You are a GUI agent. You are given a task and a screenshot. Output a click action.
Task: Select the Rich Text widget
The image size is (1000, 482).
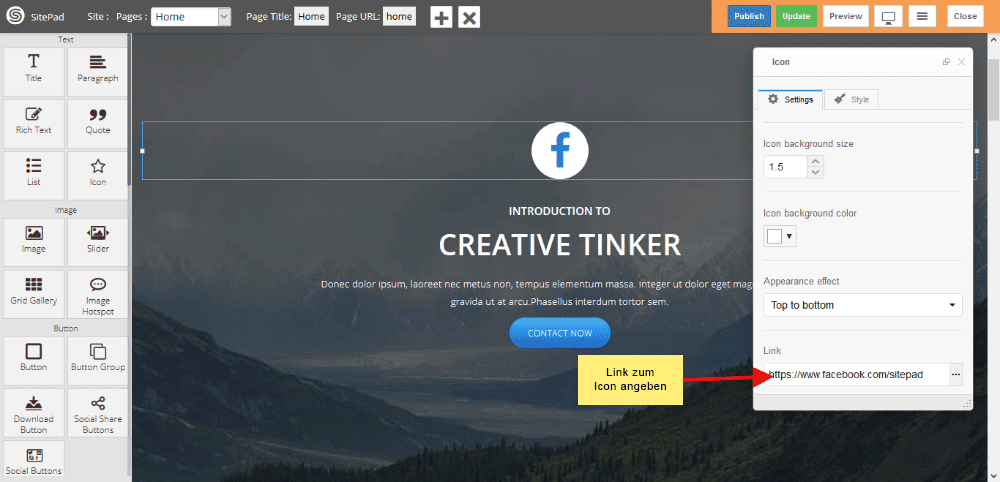[x=34, y=123]
